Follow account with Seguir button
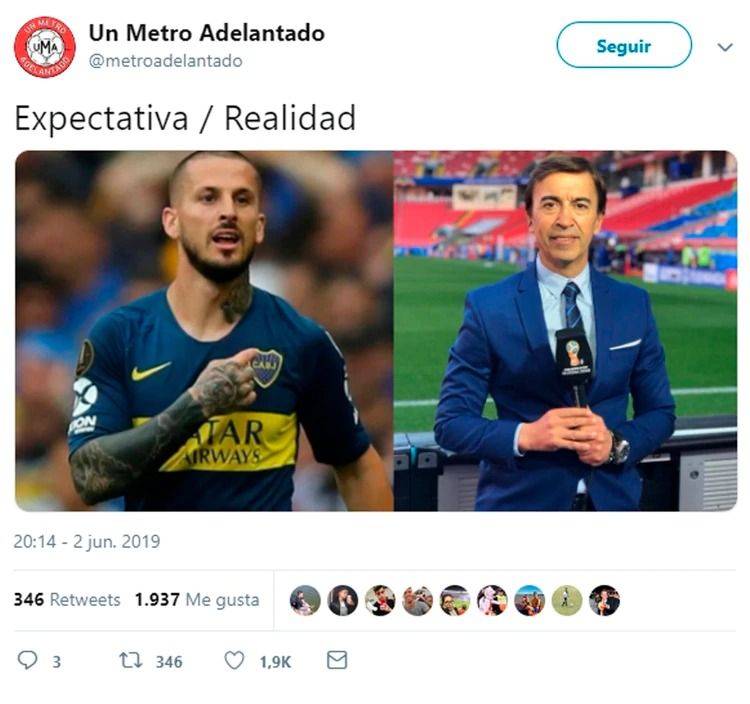Image resolution: width=750 pixels, height=704 pixels. point(624,45)
